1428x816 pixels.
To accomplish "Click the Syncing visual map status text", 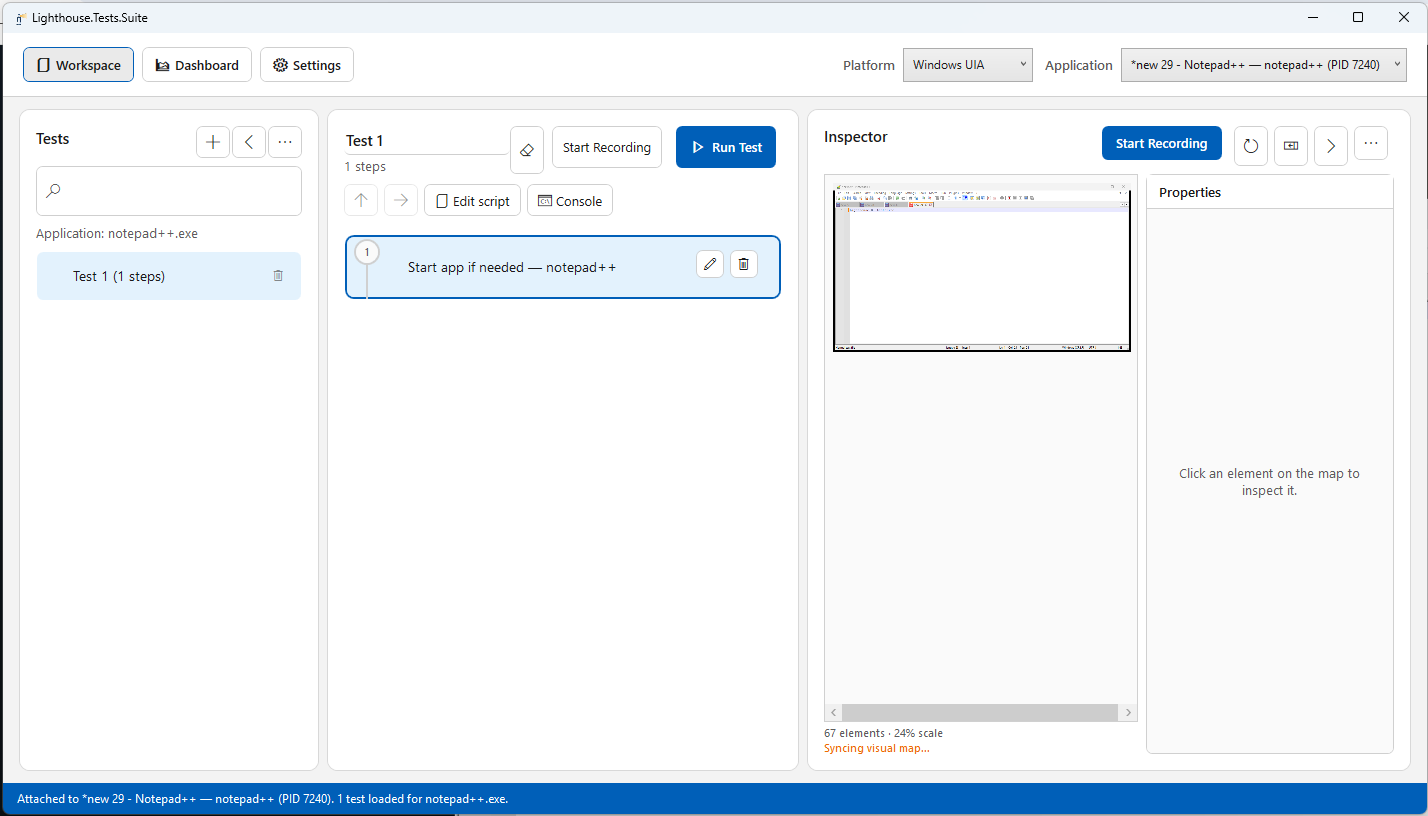I will pyautogui.click(x=877, y=748).
